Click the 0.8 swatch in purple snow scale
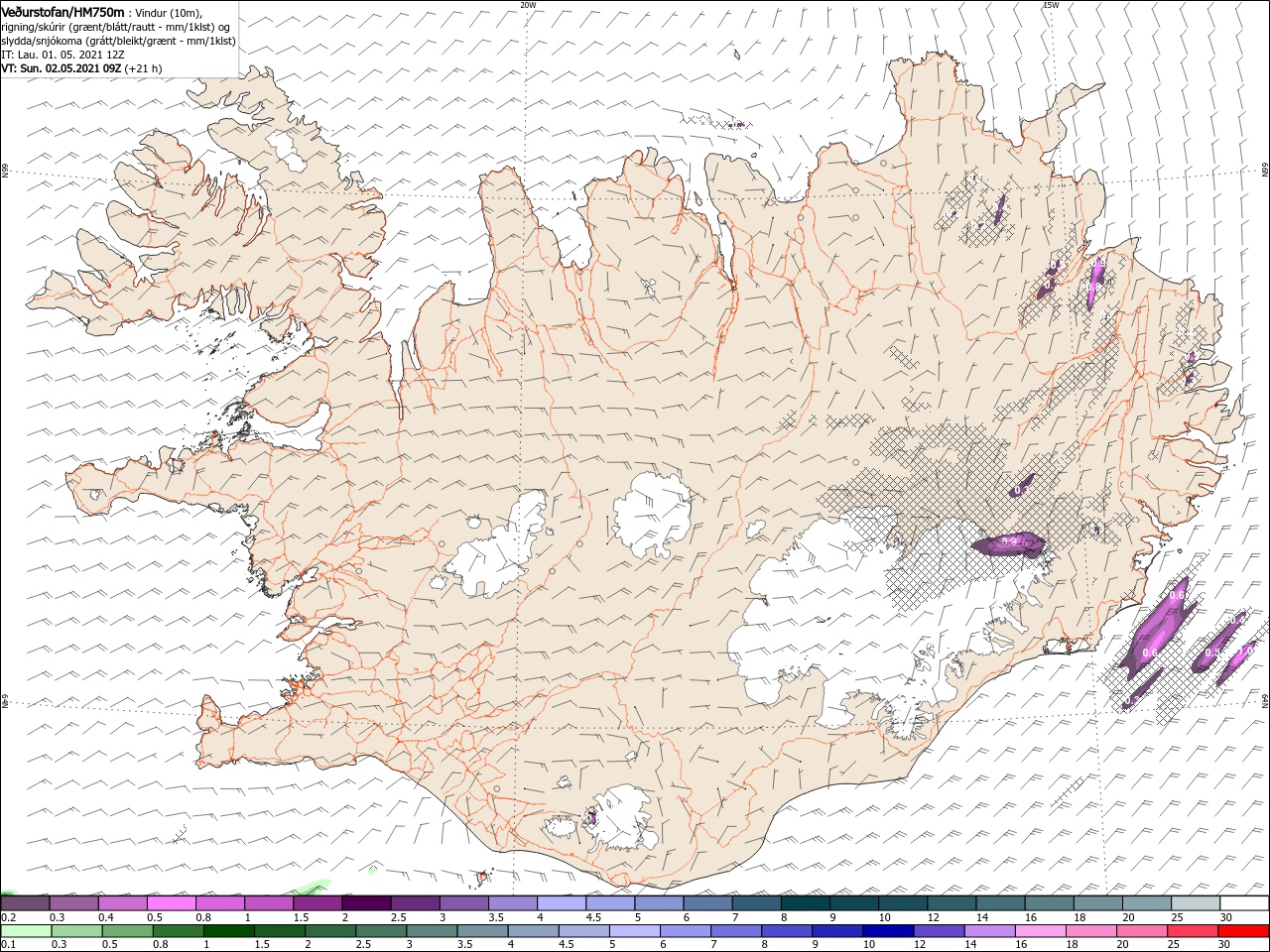The image size is (1270, 952). click(219, 902)
